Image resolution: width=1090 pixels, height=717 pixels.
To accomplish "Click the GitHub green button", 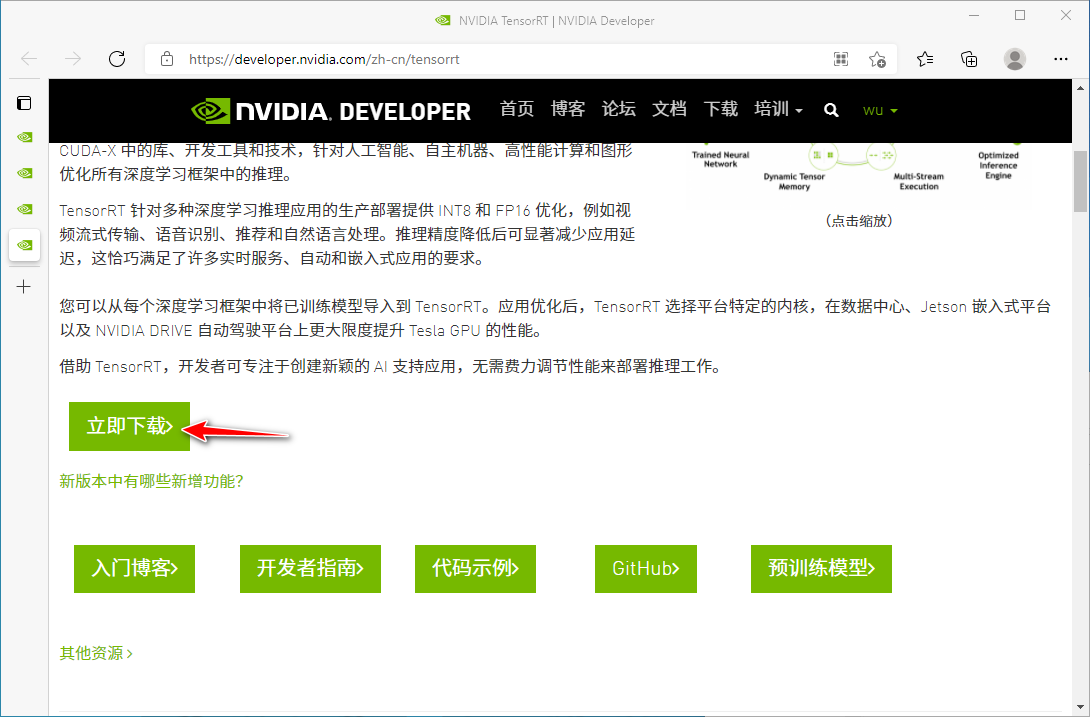I will 645,568.
